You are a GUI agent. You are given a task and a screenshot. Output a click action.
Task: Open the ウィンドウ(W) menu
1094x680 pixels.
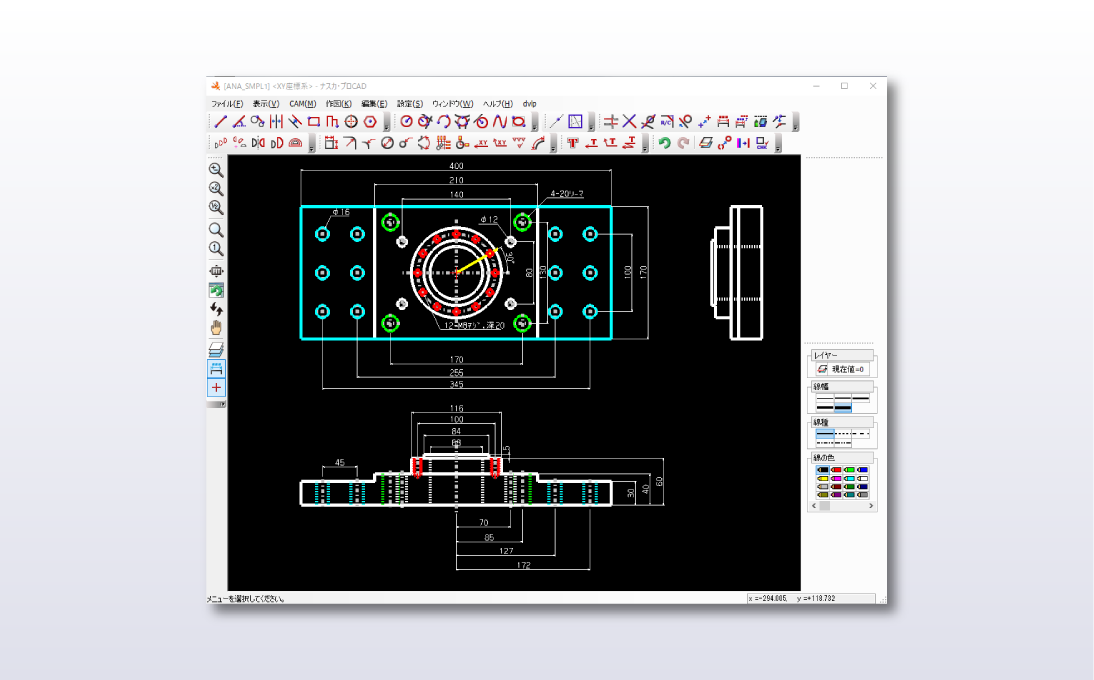452,104
